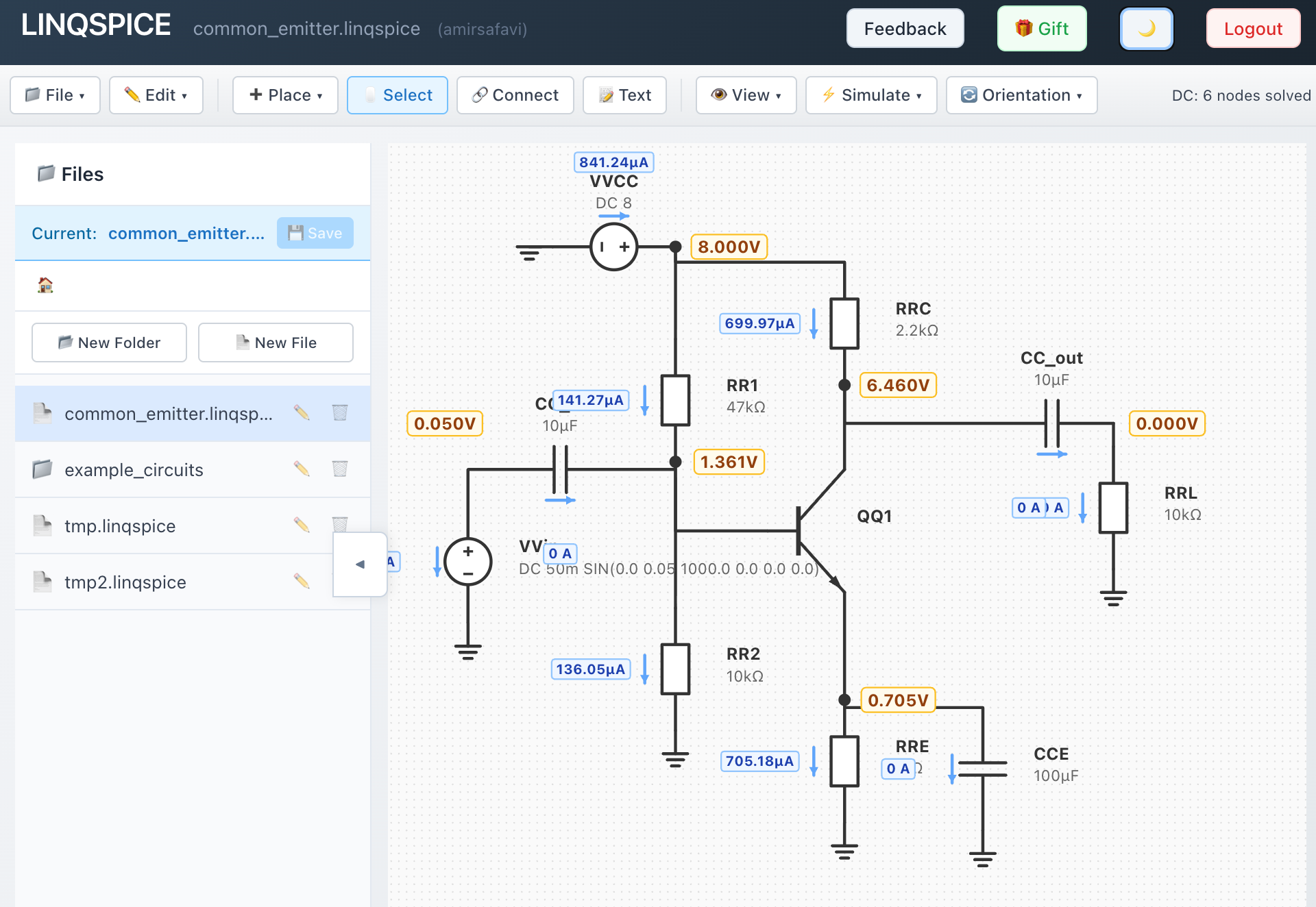Create a New Folder
The height and width of the screenshot is (907, 1316).
(x=109, y=343)
